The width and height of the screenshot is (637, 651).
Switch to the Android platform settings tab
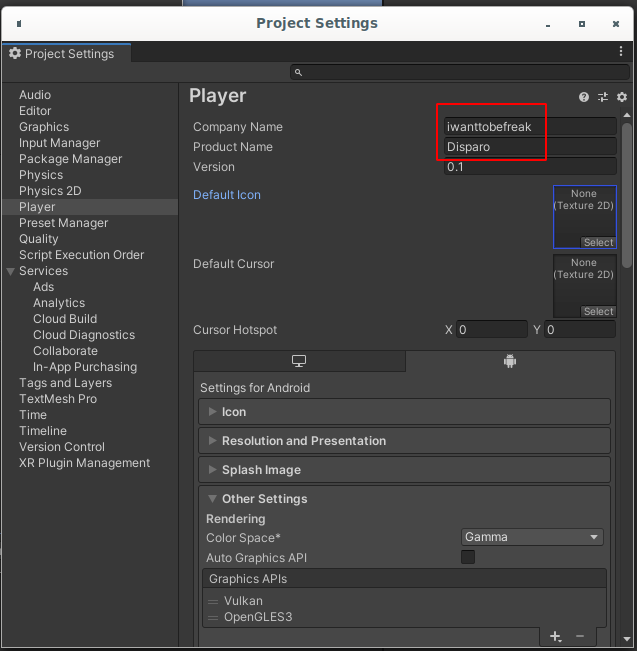(510, 362)
